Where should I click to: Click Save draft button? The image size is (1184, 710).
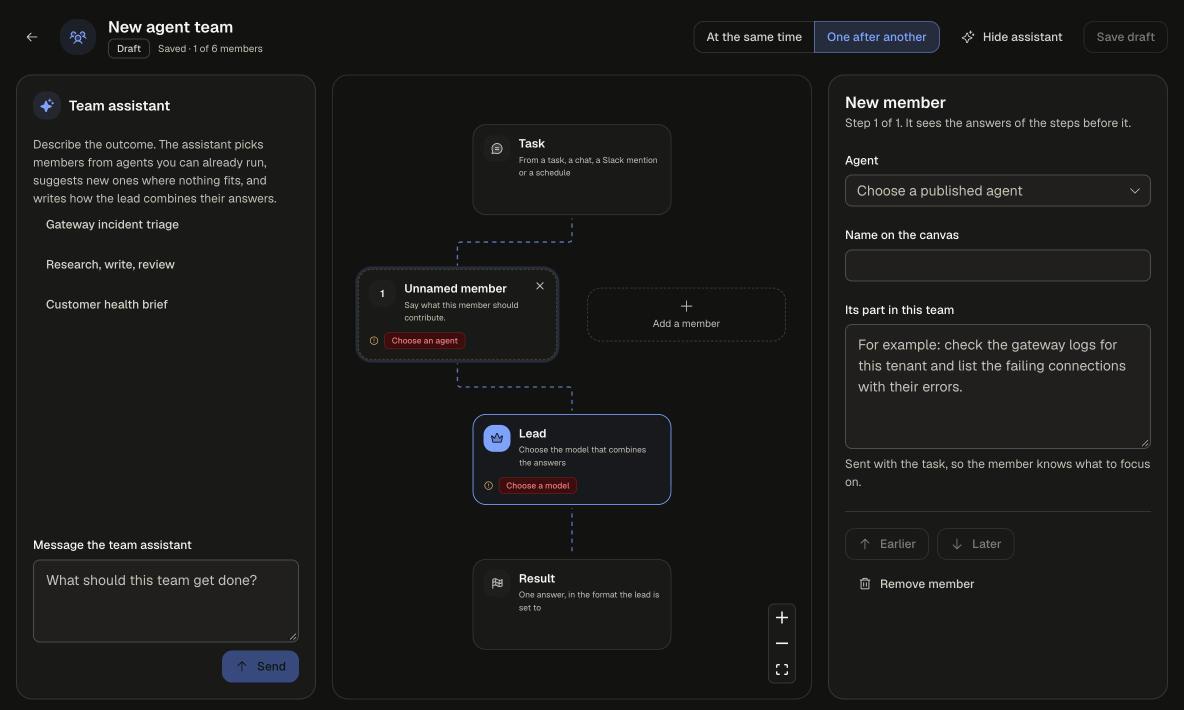tap(1125, 37)
